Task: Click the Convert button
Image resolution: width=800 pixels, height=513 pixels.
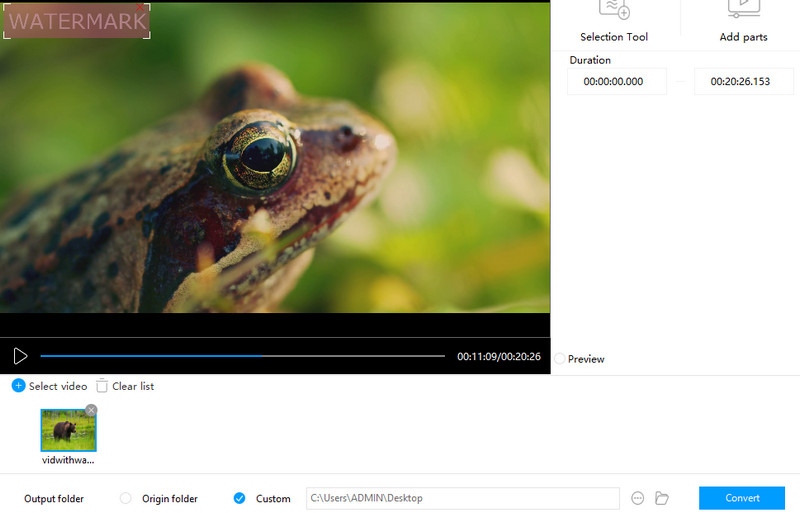Action: (742, 498)
